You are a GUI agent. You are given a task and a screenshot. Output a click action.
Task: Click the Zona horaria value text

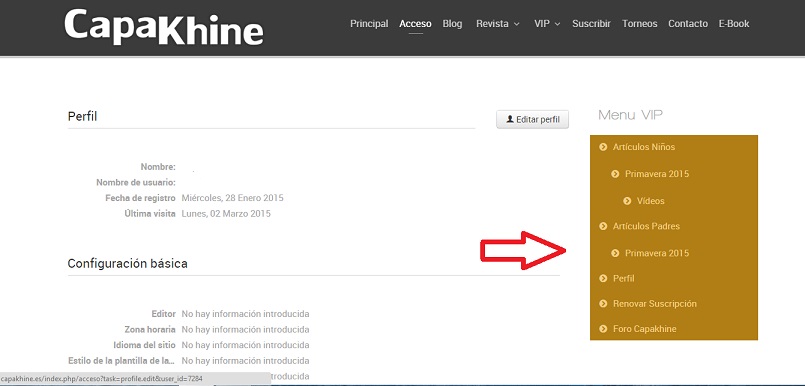[245, 330]
